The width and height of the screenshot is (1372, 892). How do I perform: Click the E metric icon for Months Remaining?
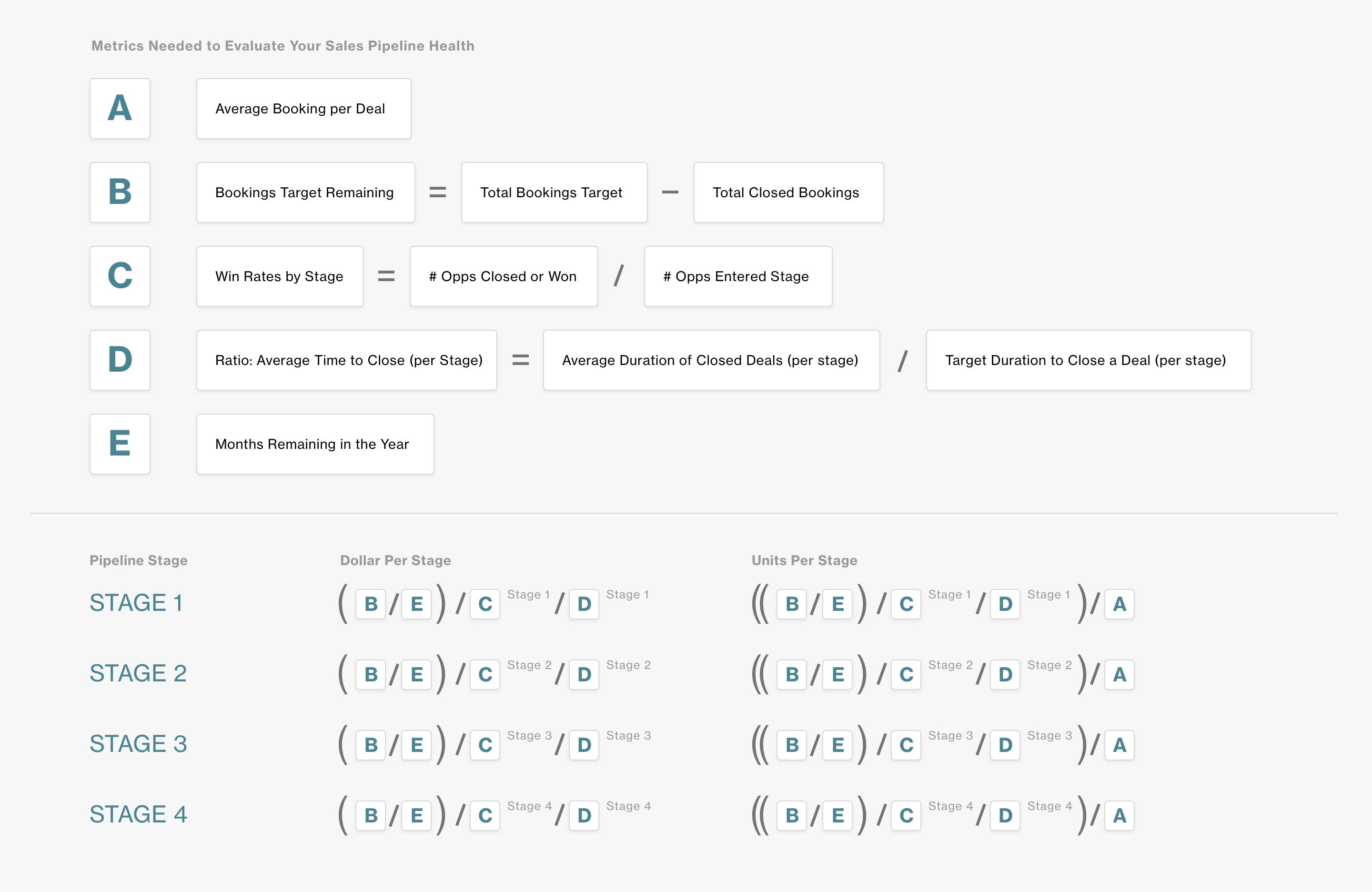coord(120,442)
